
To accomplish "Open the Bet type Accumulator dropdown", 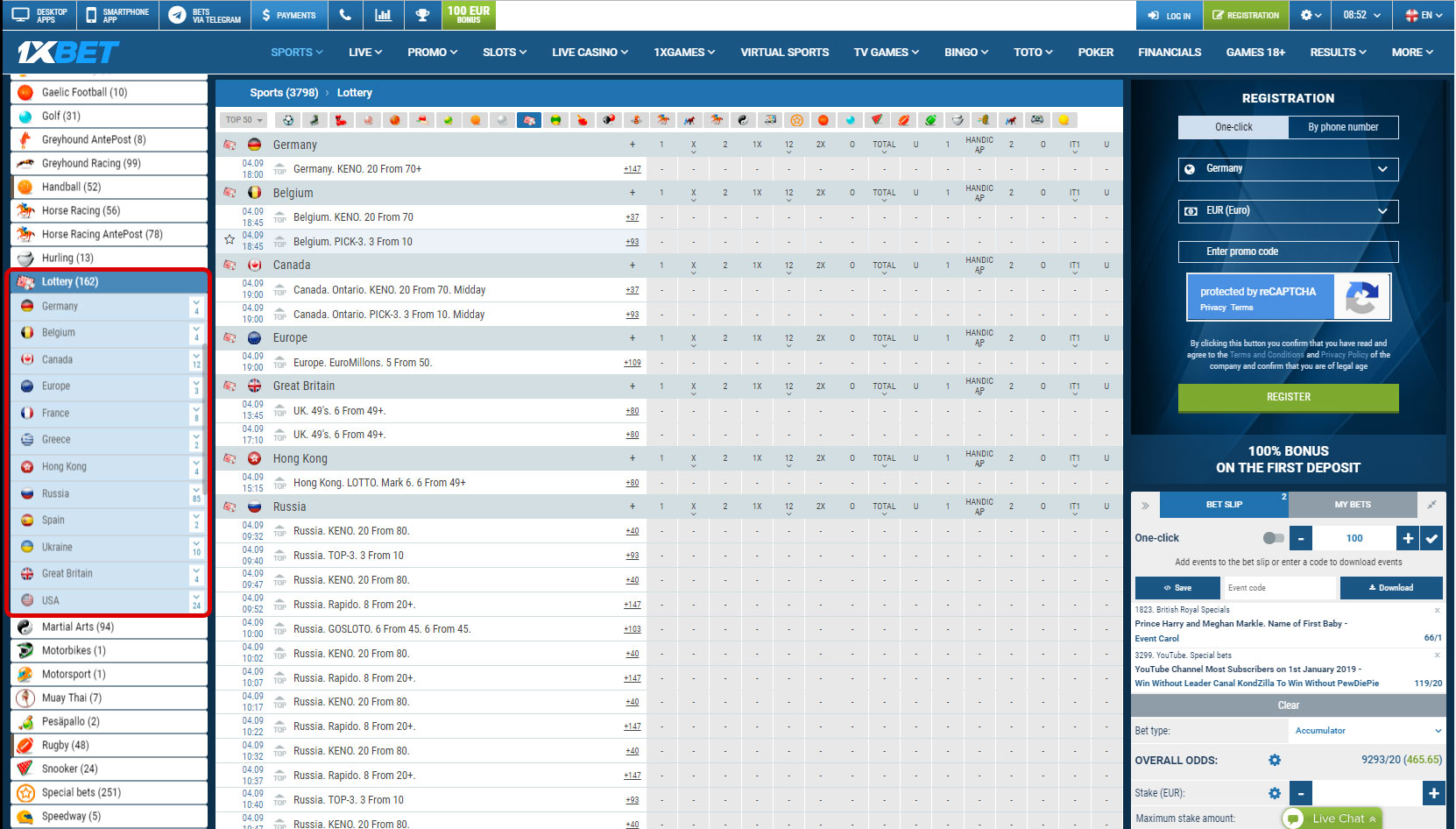I will point(1367,731).
